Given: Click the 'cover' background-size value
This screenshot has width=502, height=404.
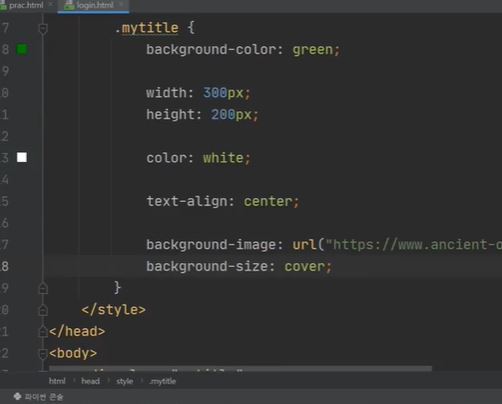Looking at the screenshot, I should click(305, 267).
